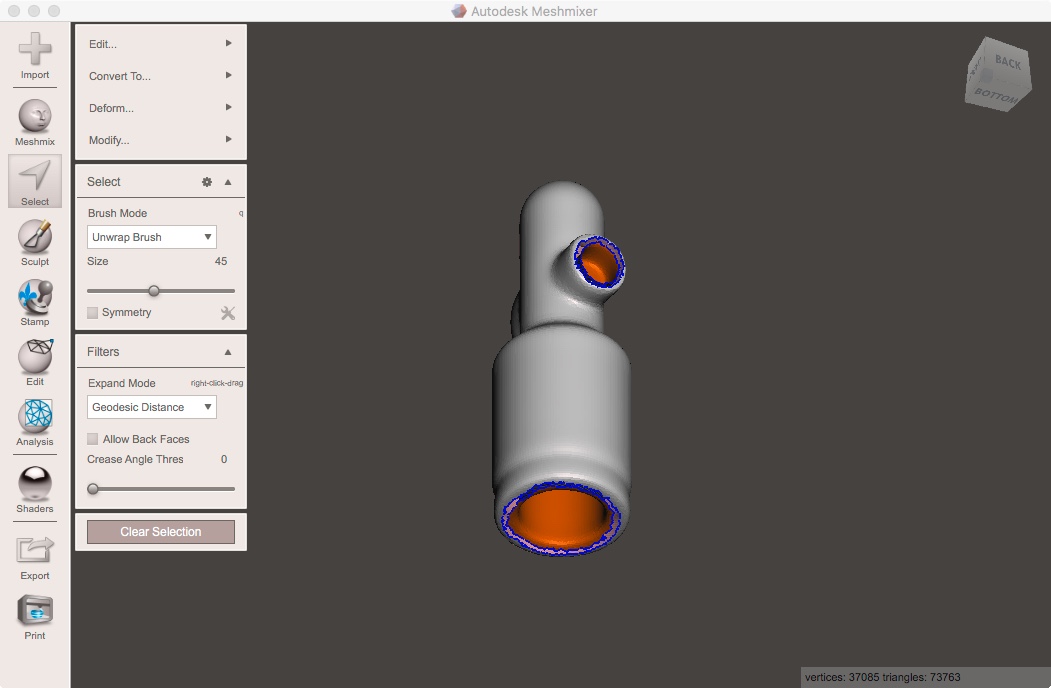
Task: Enable Symmetry for the selection brush
Action: (92, 313)
